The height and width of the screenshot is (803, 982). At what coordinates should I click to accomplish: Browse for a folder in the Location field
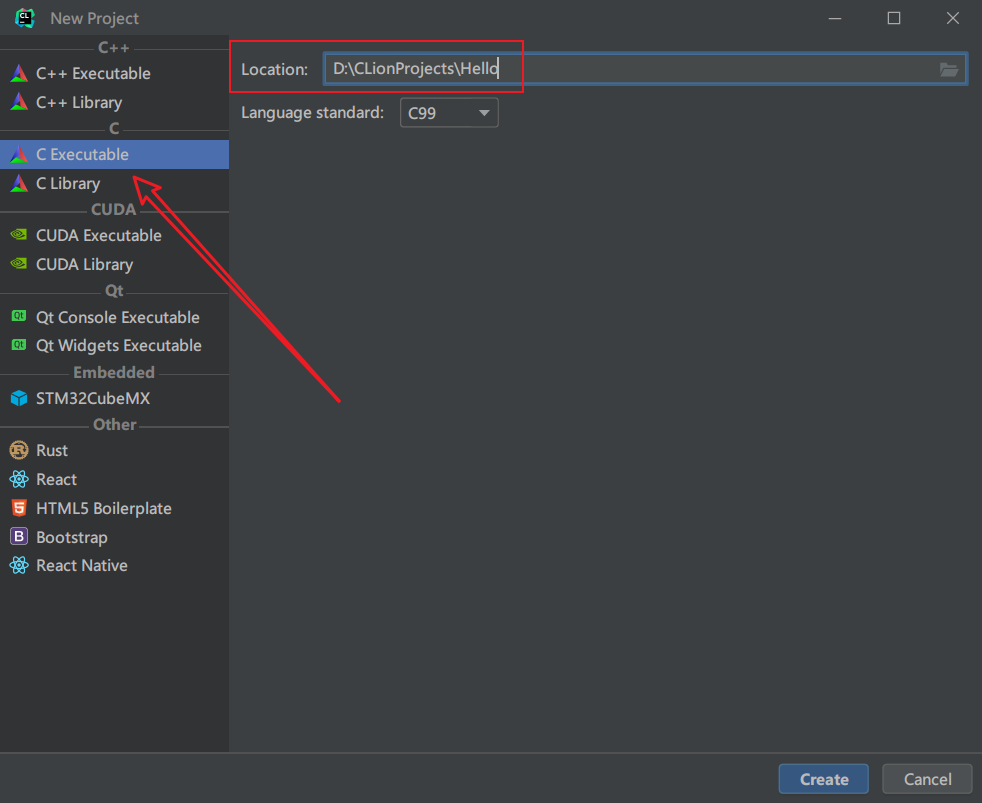coord(948,70)
